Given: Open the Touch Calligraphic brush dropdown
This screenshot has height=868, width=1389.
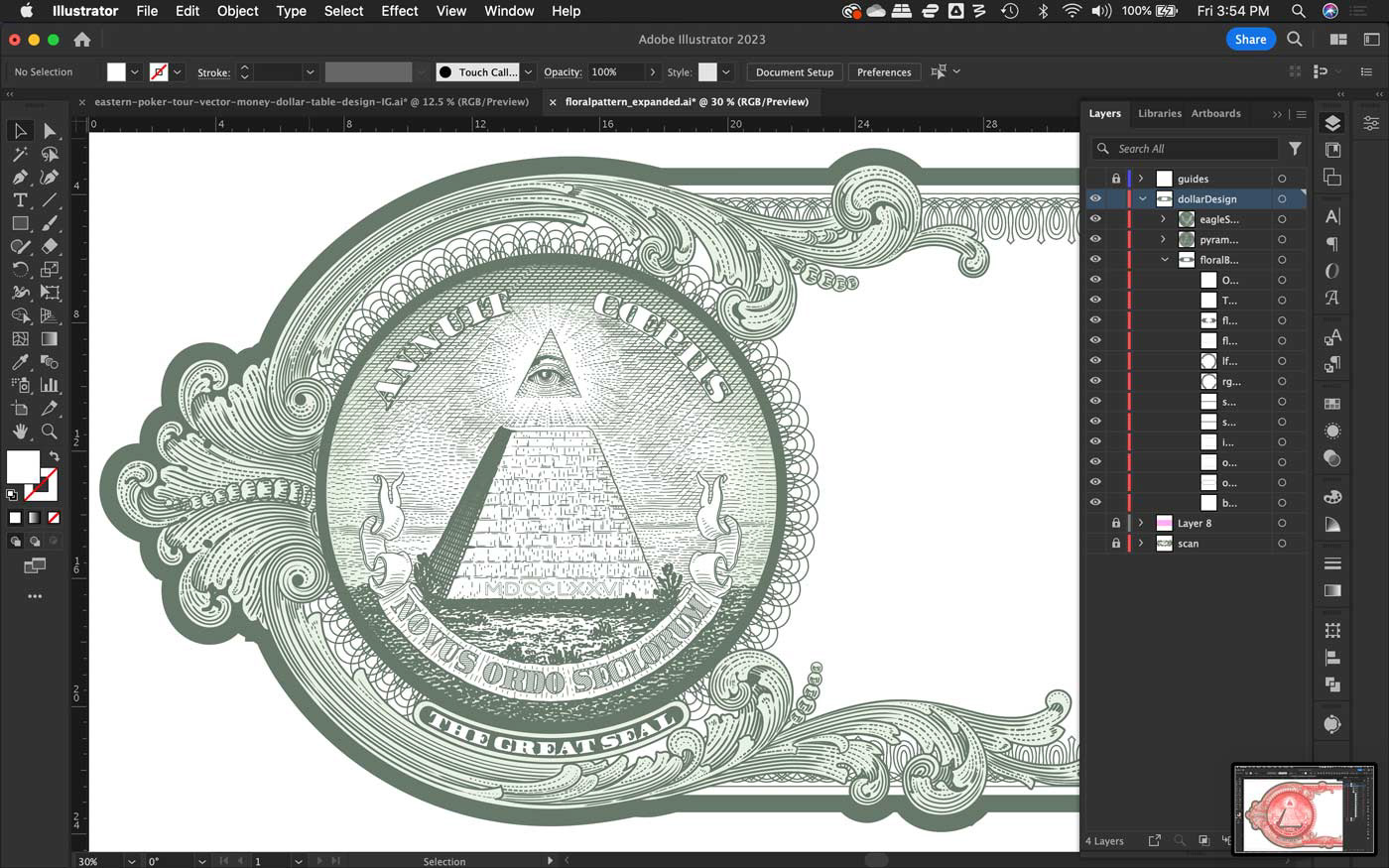Looking at the screenshot, I should click(529, 72).
